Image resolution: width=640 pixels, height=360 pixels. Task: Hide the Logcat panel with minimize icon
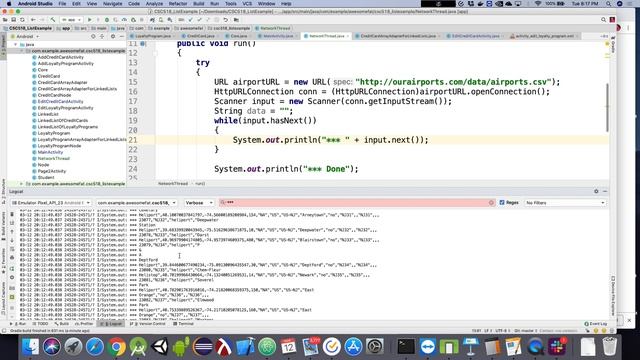coord(605,191)
